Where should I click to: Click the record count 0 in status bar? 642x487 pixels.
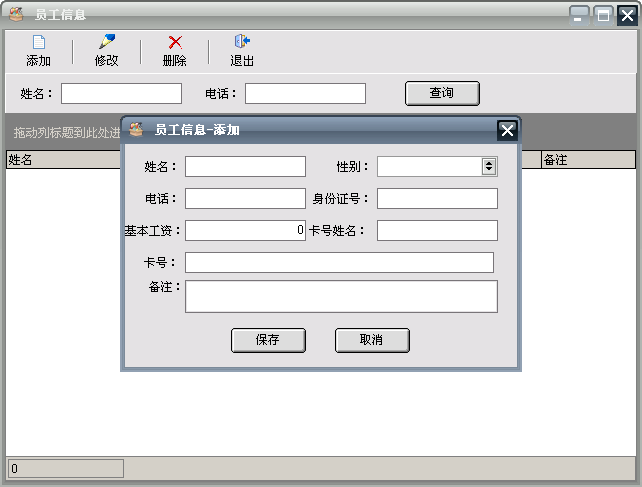(66, 468)
